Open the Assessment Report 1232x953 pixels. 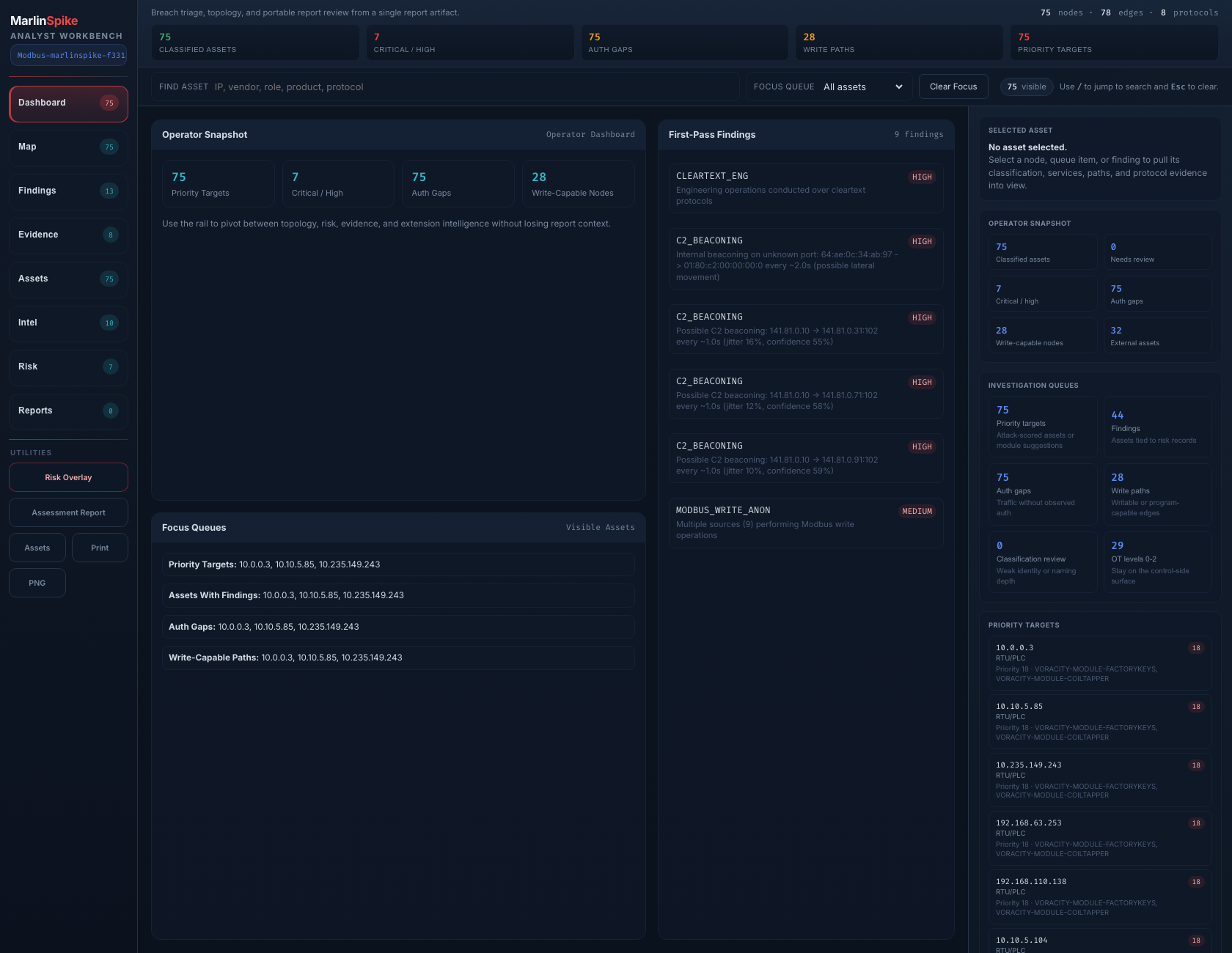[x=68, y=512]
